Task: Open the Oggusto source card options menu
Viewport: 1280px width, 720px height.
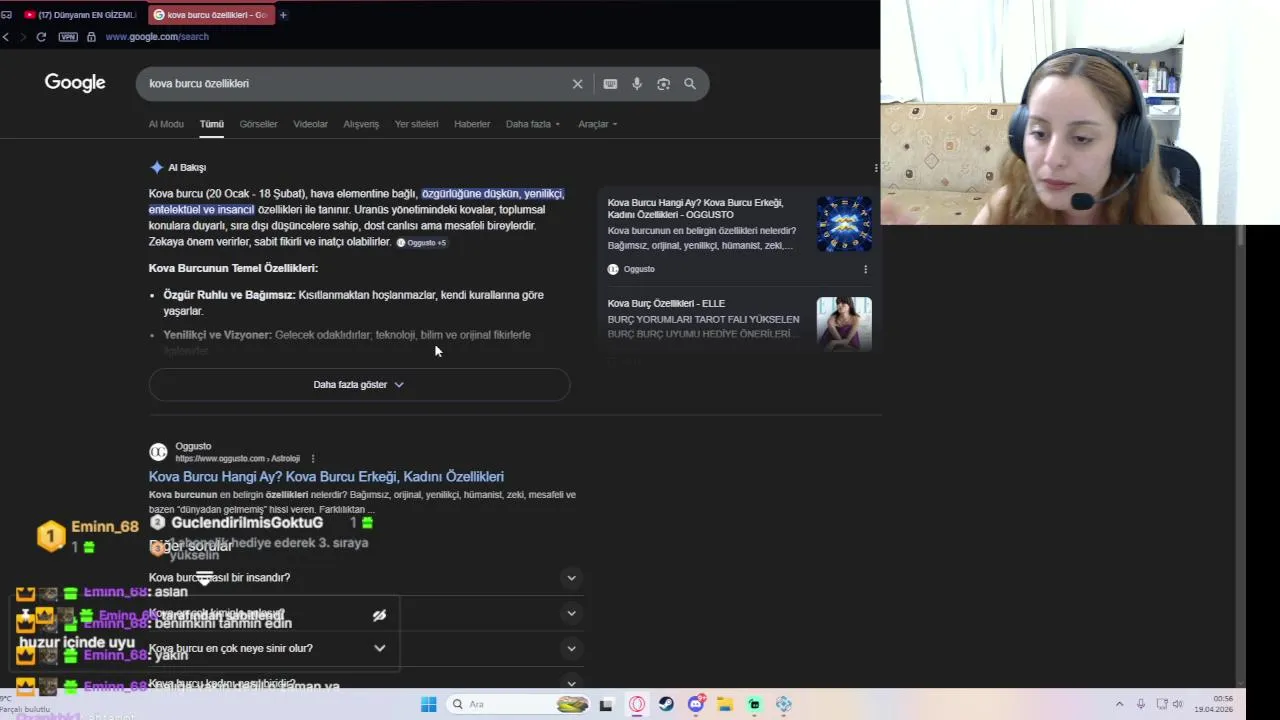Action: pos(865,269)
